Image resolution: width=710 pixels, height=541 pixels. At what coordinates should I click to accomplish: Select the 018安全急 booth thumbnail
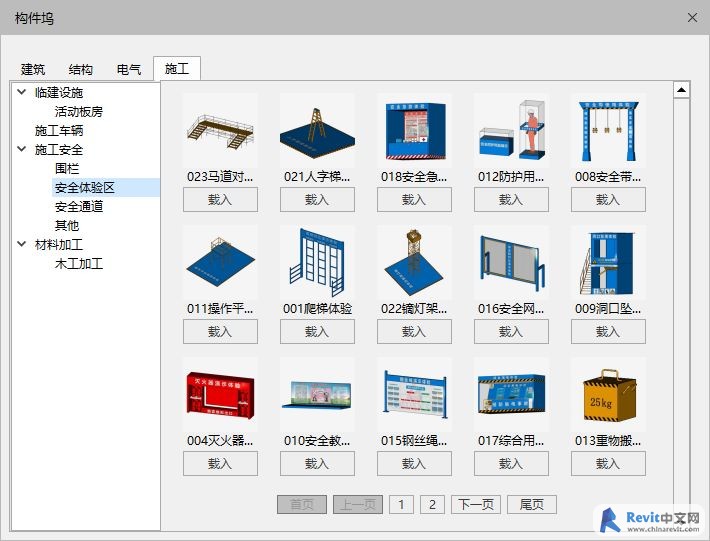point(414,131)
